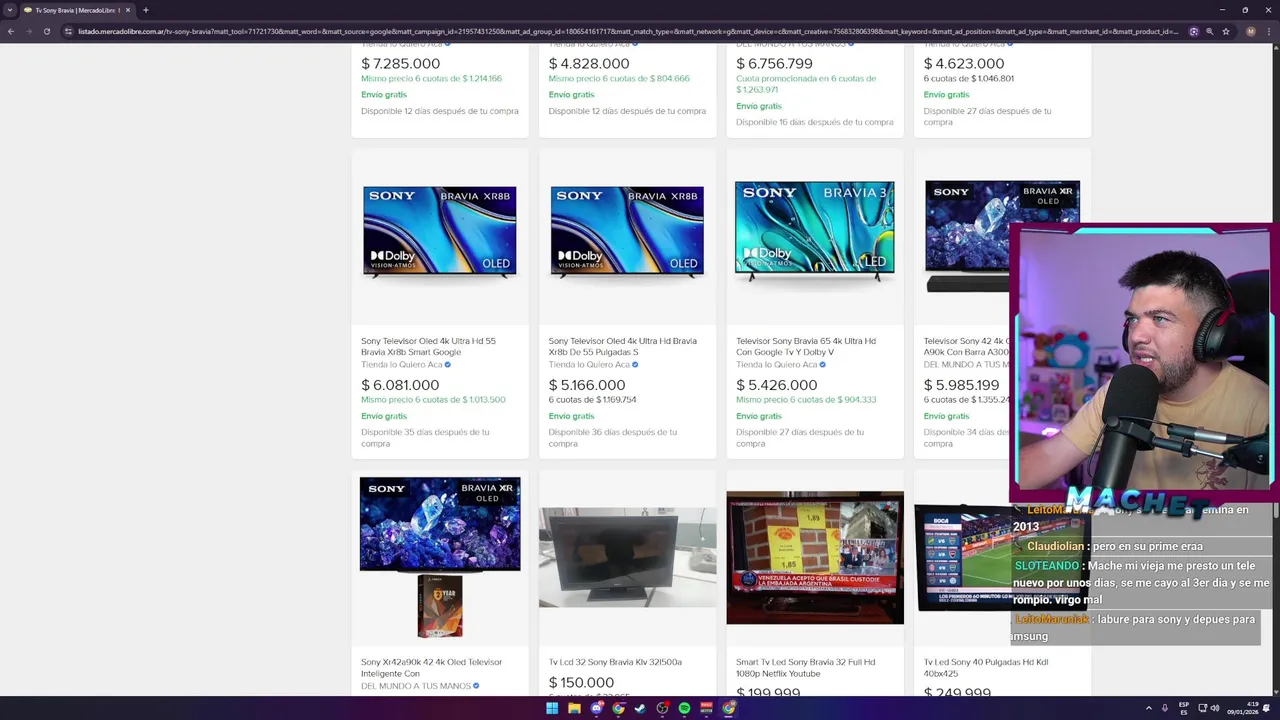Screen dimensions: 1280x720
Task: Click the $ 6.081.000 price
Action: (400, 385)
